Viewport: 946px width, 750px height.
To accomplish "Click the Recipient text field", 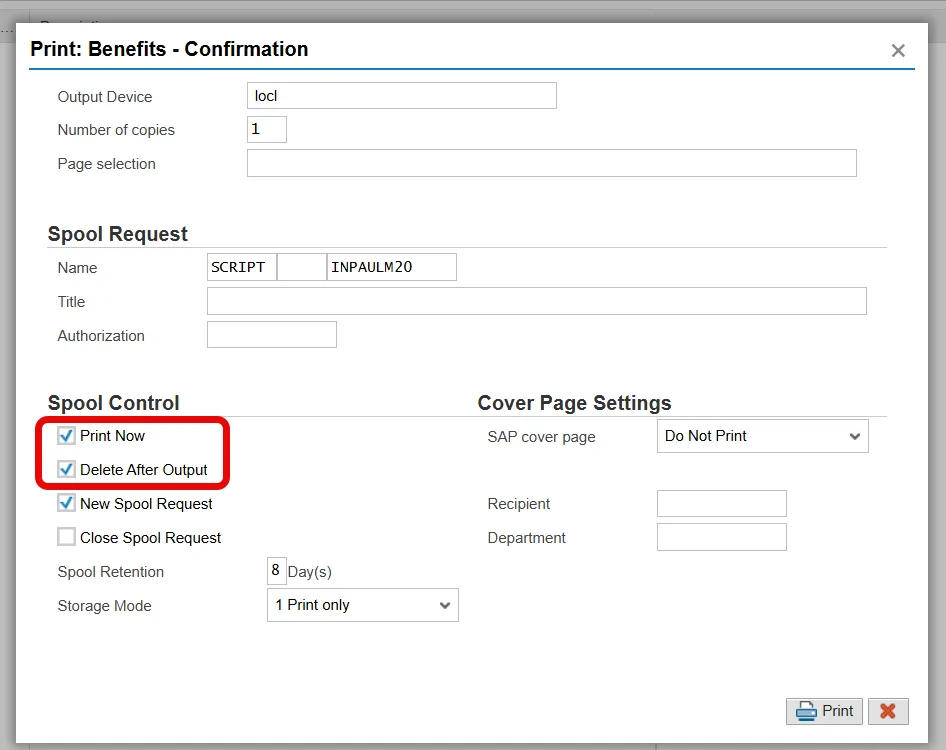I will coord(721,504).
